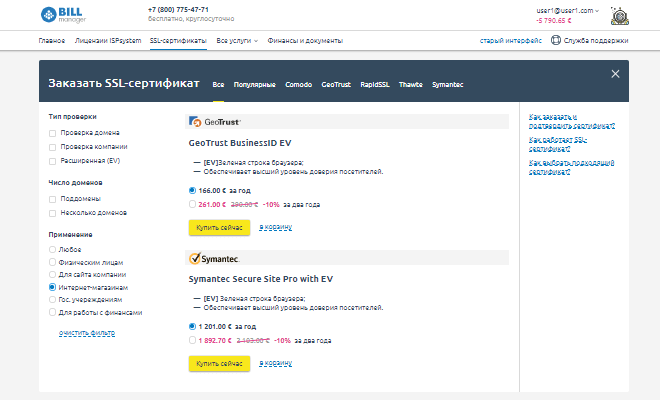Open the user1@user1.com account dropdown
Screen dimensions: 660x400
[x=567, y=11]
